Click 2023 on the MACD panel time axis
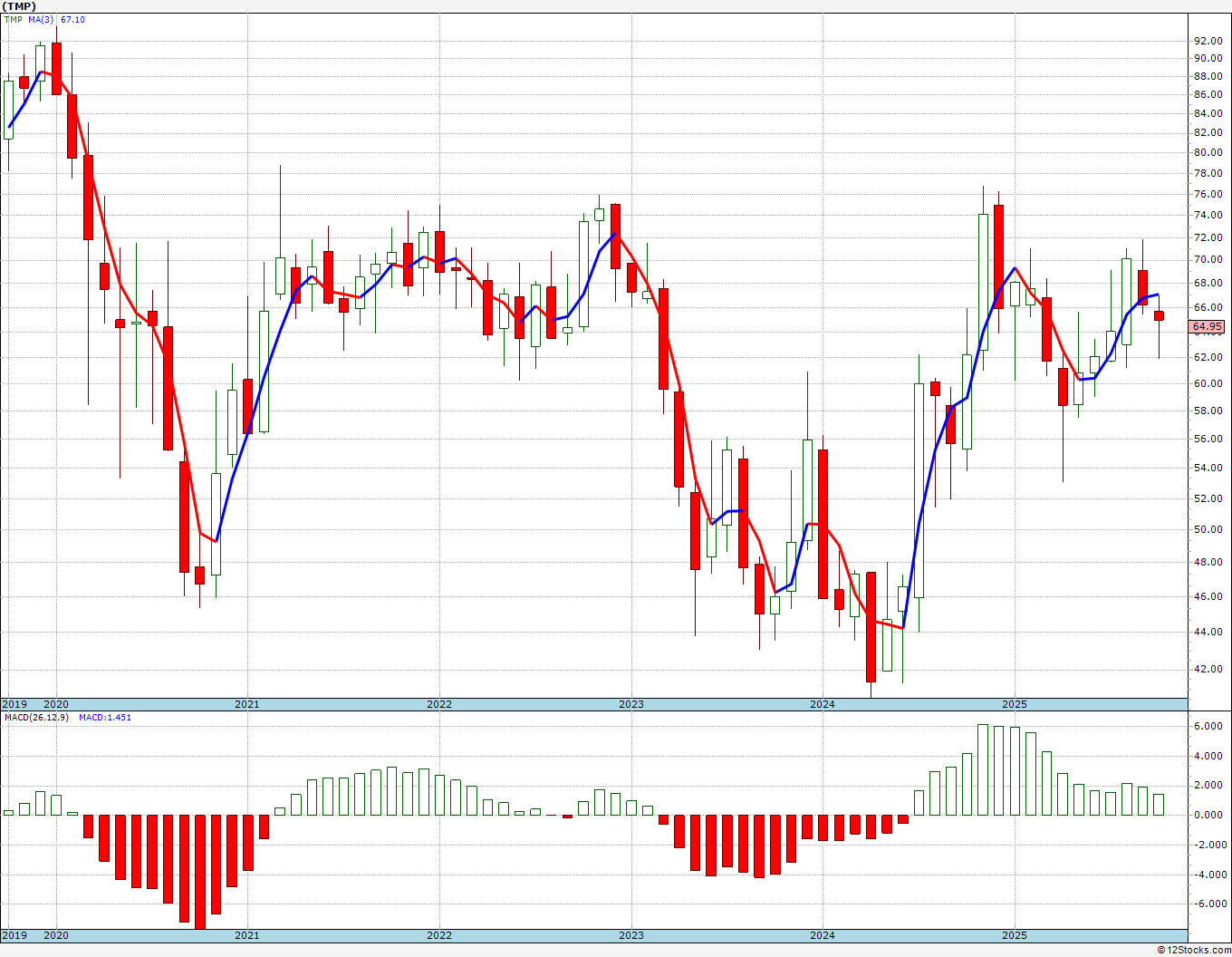The width and height of the screenshot is (1232, 957). [631, 935]
